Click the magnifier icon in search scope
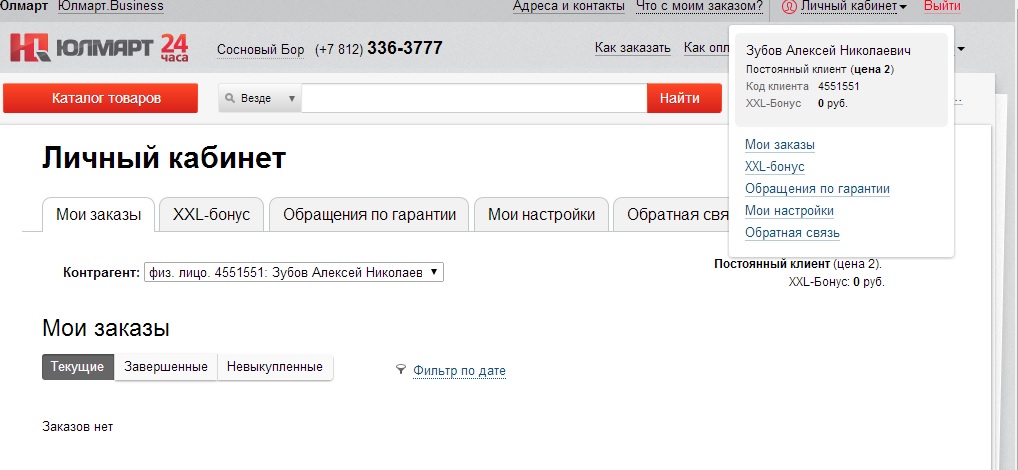 [x=229, y=99]
